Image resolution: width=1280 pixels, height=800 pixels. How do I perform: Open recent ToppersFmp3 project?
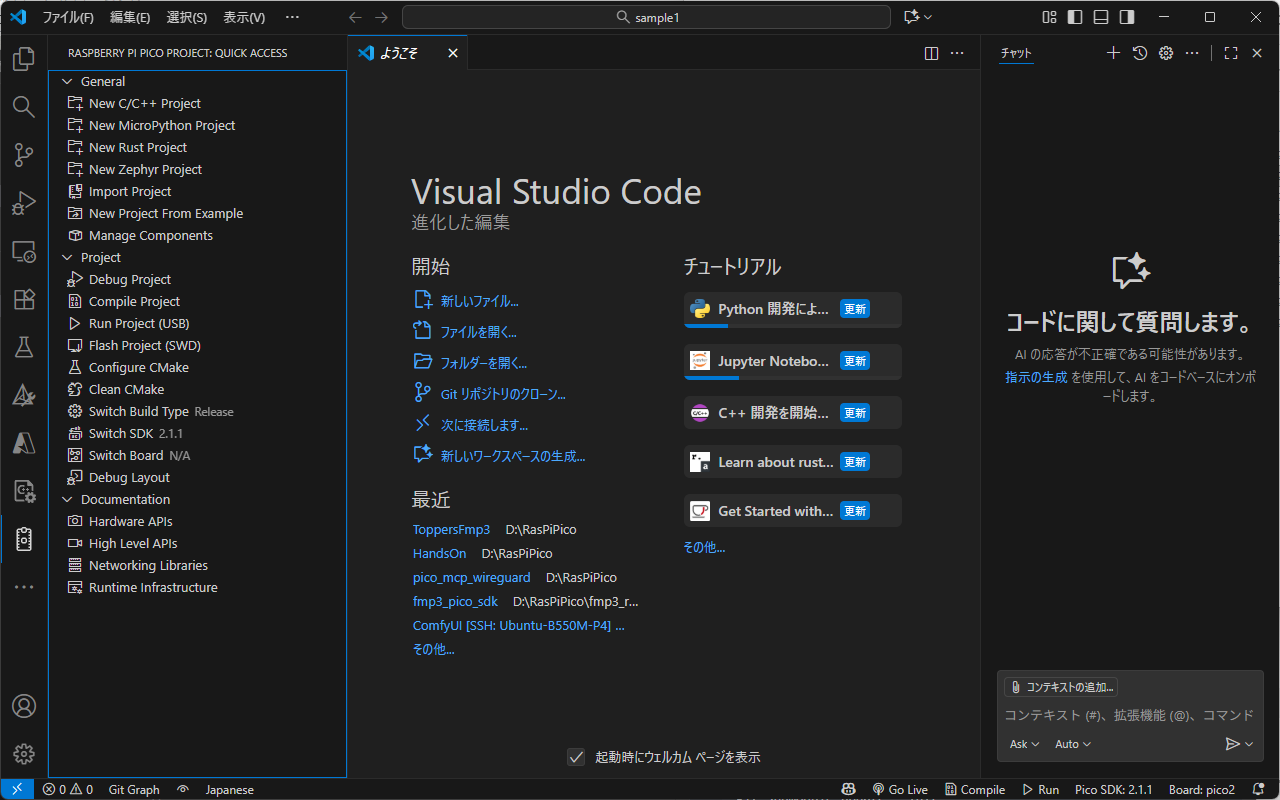click(452, 529)
